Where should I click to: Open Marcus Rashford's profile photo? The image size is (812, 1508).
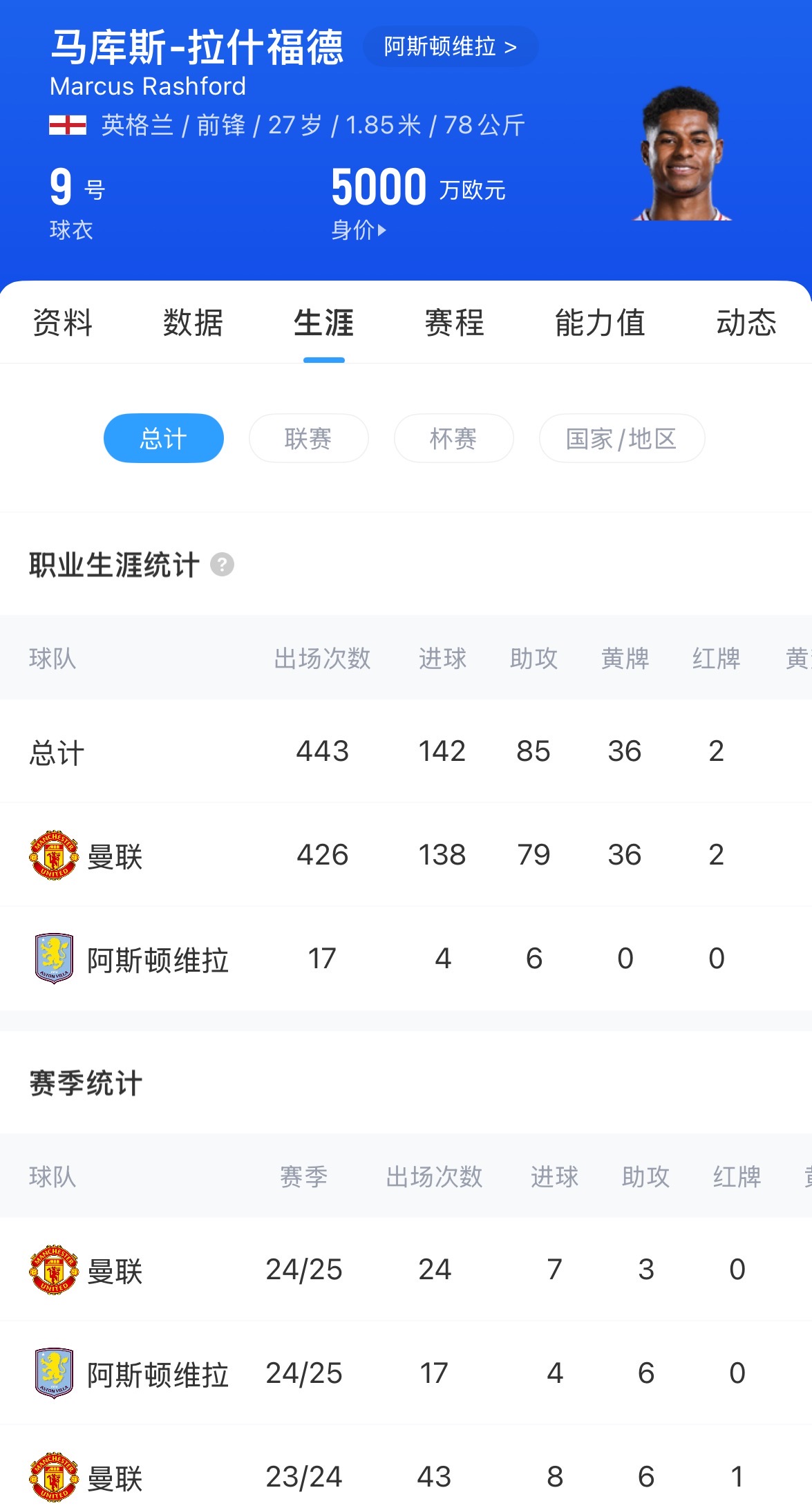tap(683, 154)
